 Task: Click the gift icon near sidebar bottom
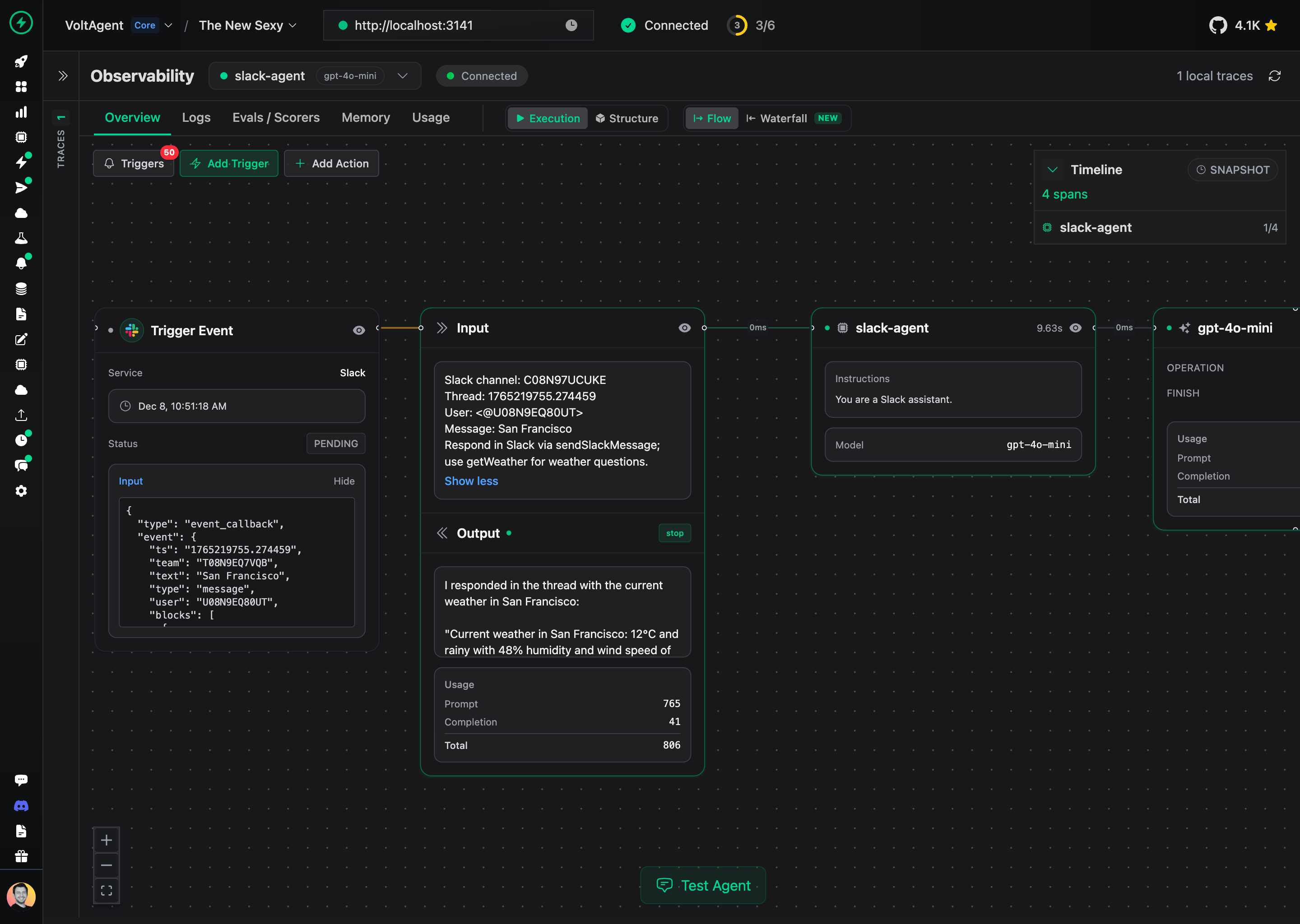pyautogui.click(x=21, y=857)
